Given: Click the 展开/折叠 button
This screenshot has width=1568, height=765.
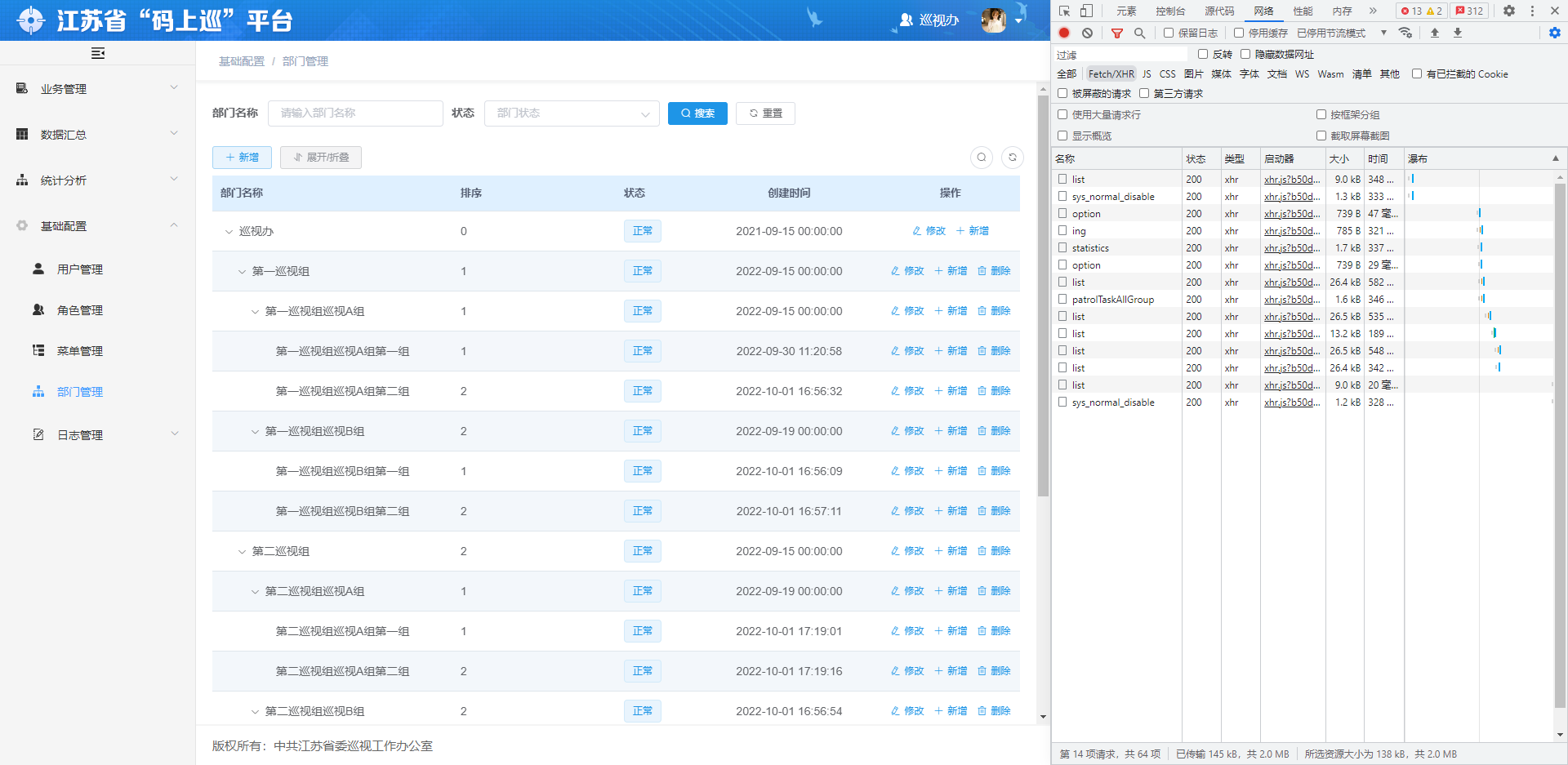Looking at the screenshot, I should pos(321,158).
